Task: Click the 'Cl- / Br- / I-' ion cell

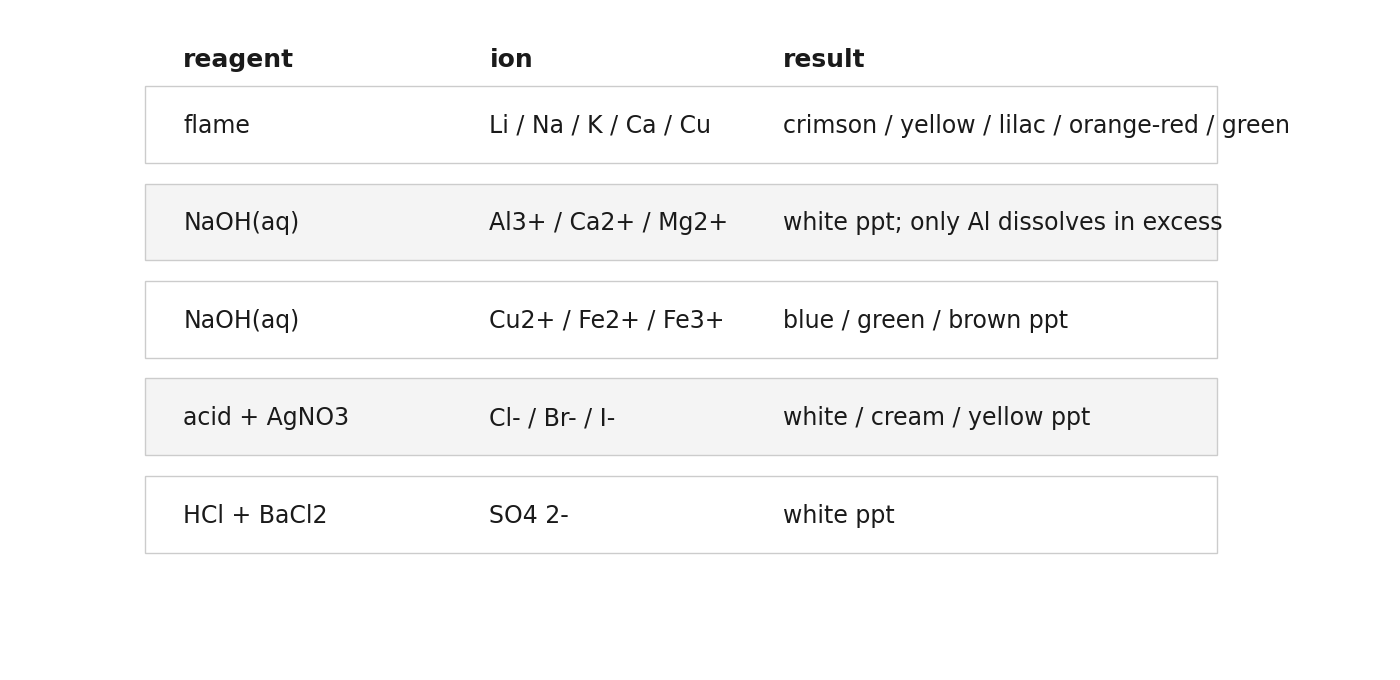Action: point(552,418)
